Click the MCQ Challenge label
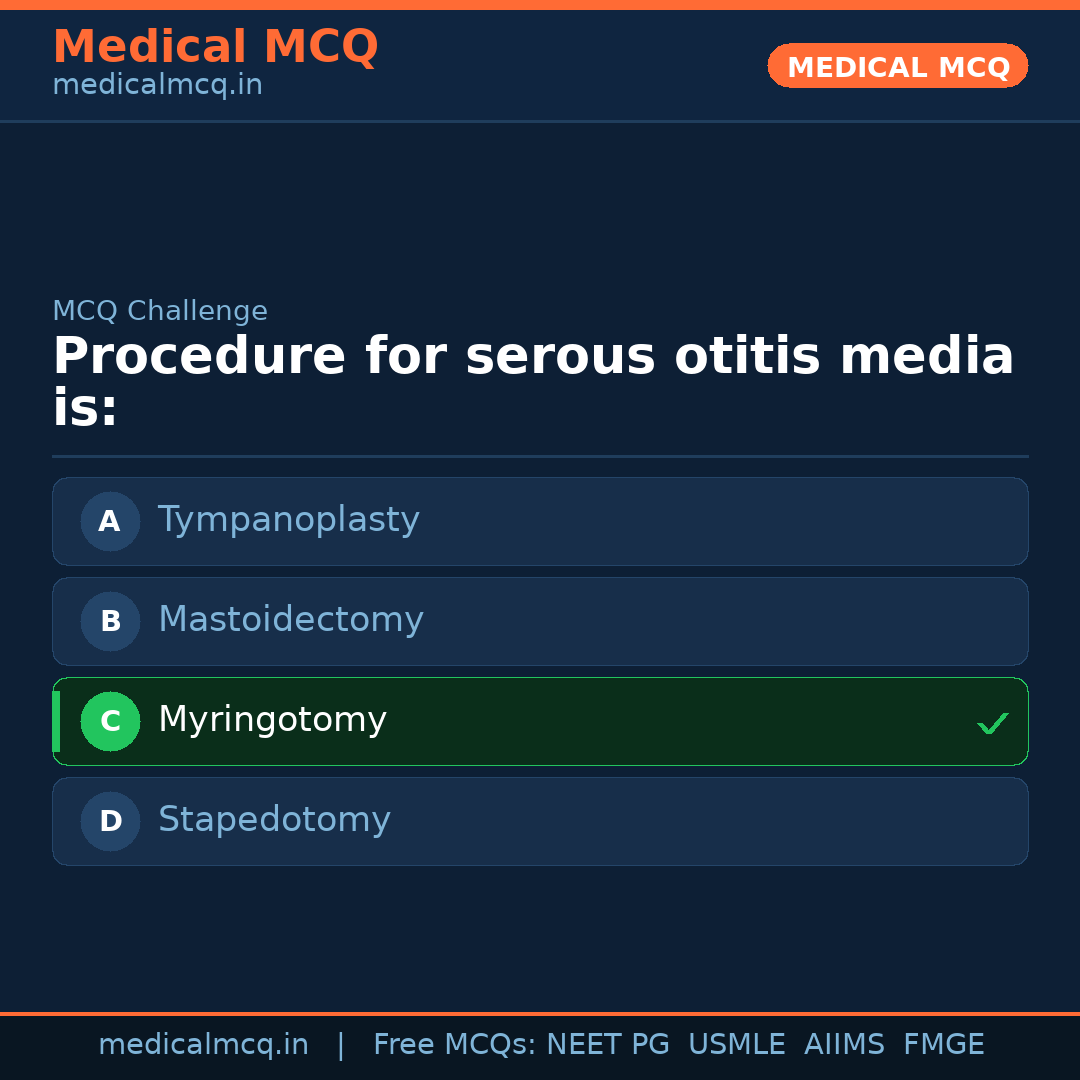This screenshot has height=1080, width=1080. coord(160,311)
